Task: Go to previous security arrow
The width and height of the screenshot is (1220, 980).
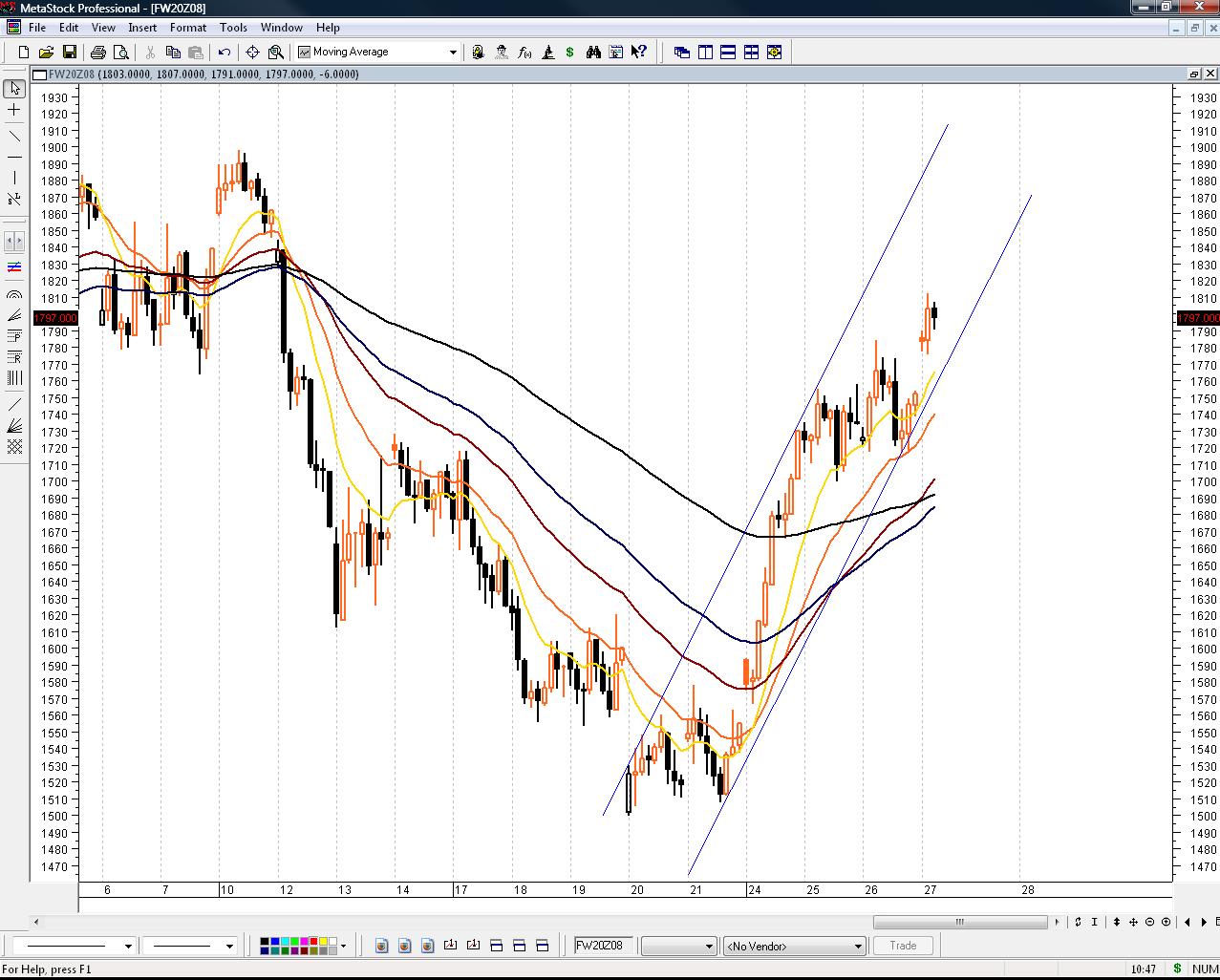Action: tap(1188, 922)
